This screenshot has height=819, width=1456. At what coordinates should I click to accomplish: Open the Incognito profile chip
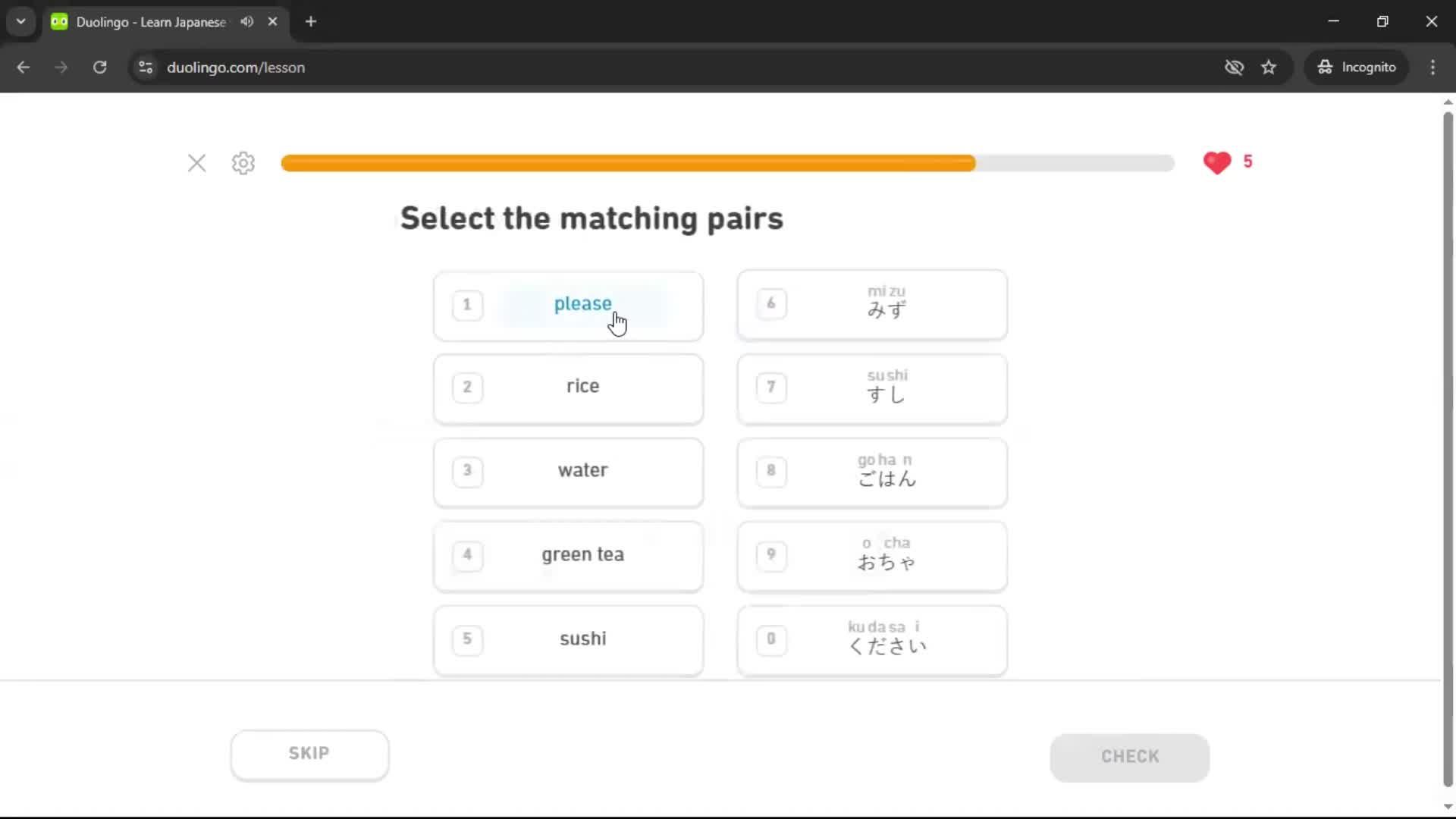tap(1357, 67)
